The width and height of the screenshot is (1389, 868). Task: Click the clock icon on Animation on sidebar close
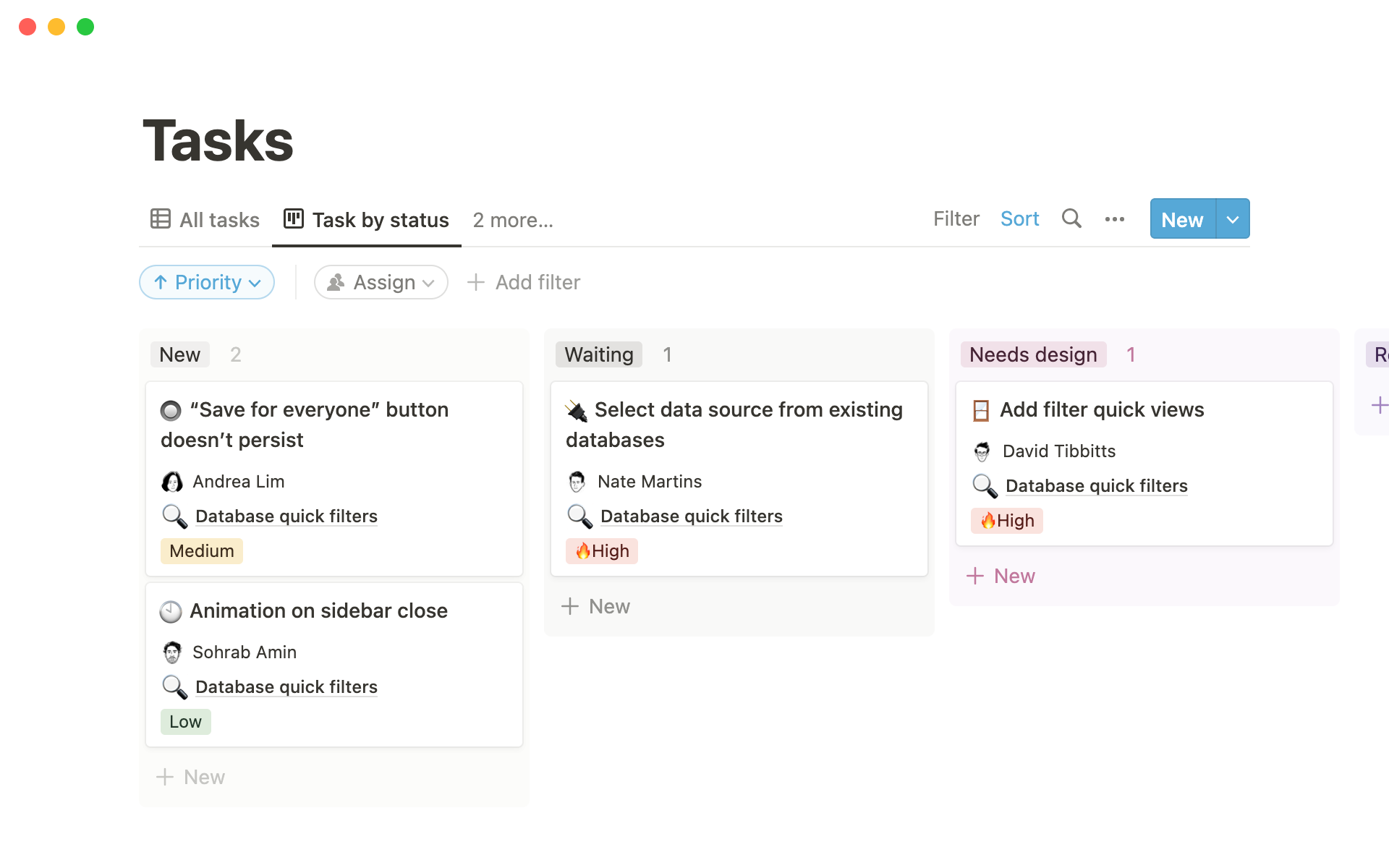[x=171, y=612]
